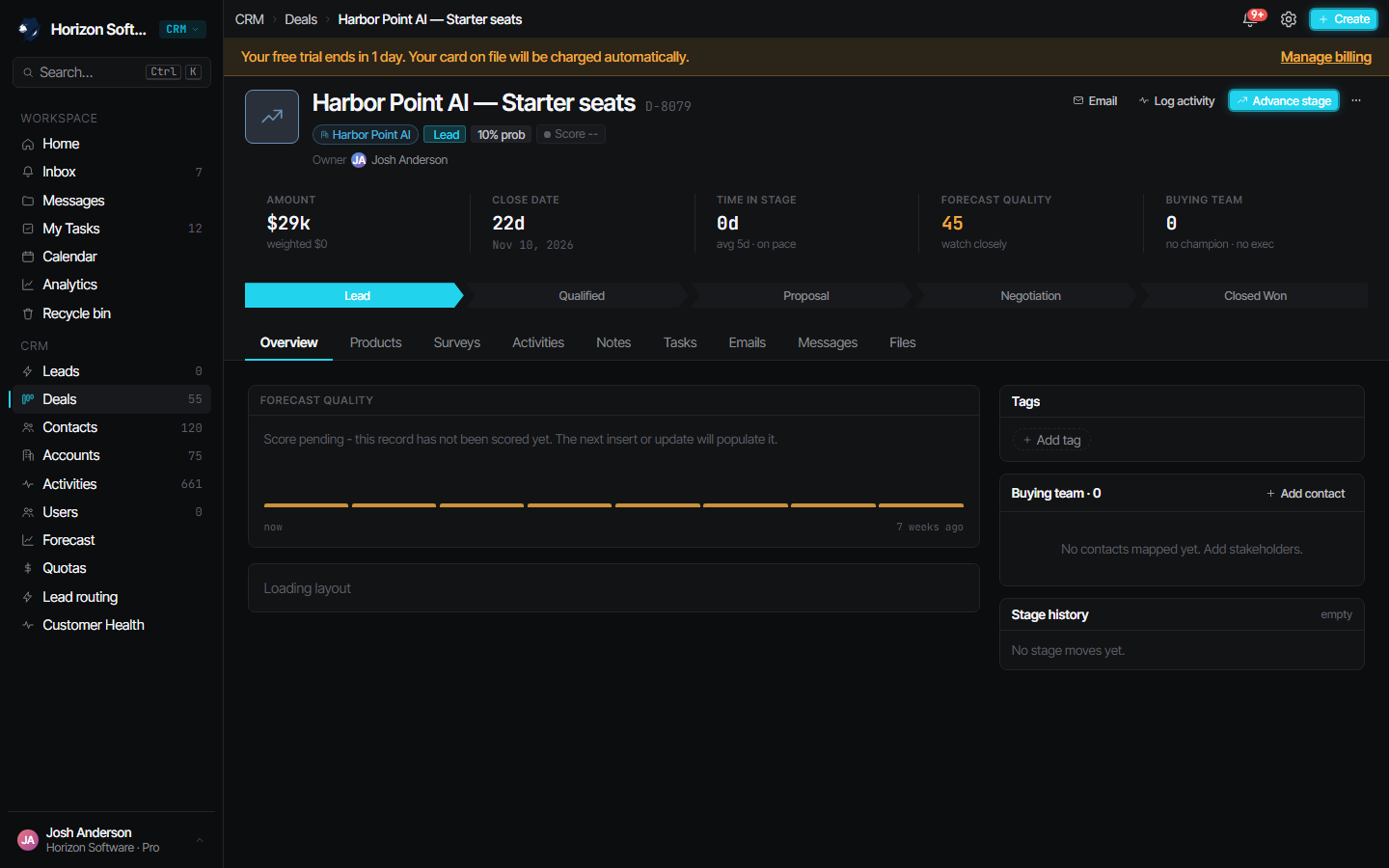The width and height of the screenshot is (1389, 868).
Task: Switch to the Overview tab
Action: (288, 342)
